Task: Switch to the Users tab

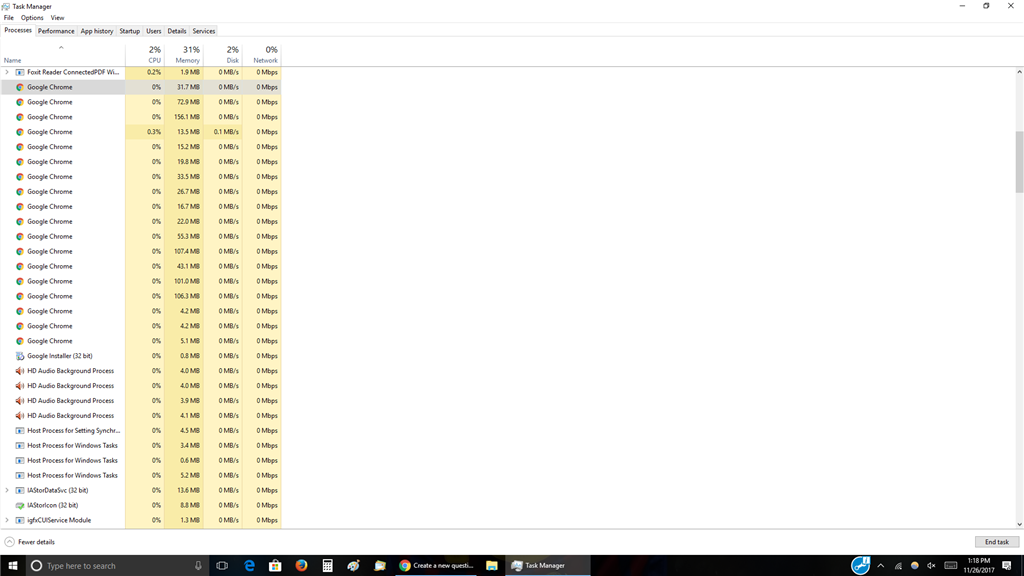Action: 153,31
